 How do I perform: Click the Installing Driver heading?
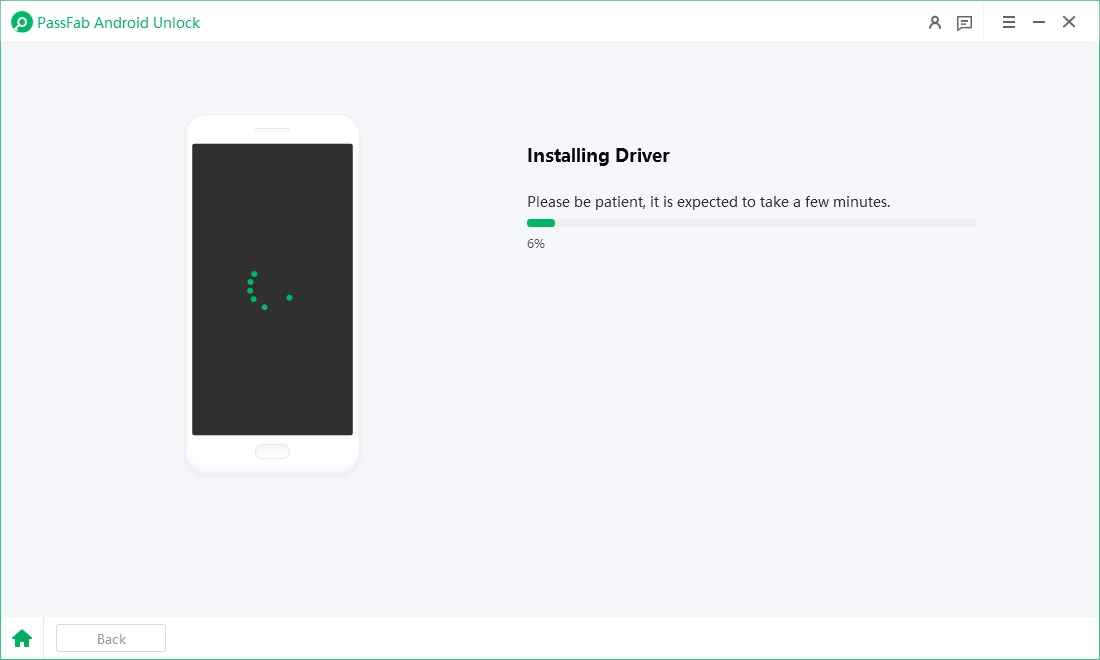coord(598,156)
